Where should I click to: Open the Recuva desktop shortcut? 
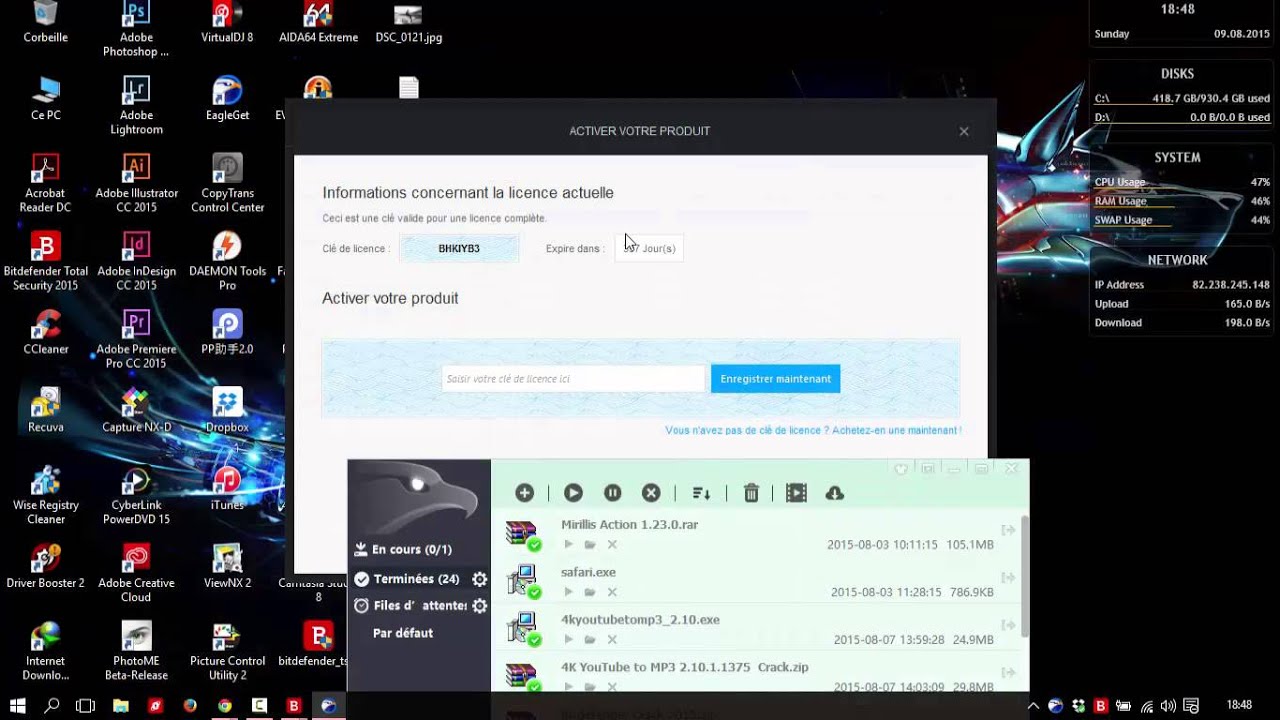[45, 410]
